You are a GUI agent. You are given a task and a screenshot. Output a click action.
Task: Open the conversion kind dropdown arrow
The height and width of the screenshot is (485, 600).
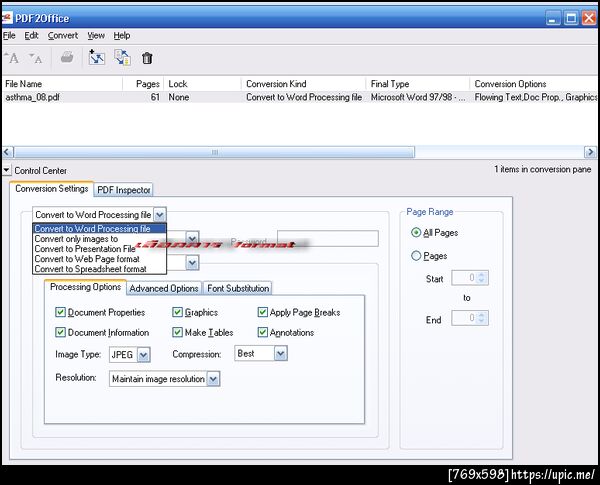pos(160,215)
